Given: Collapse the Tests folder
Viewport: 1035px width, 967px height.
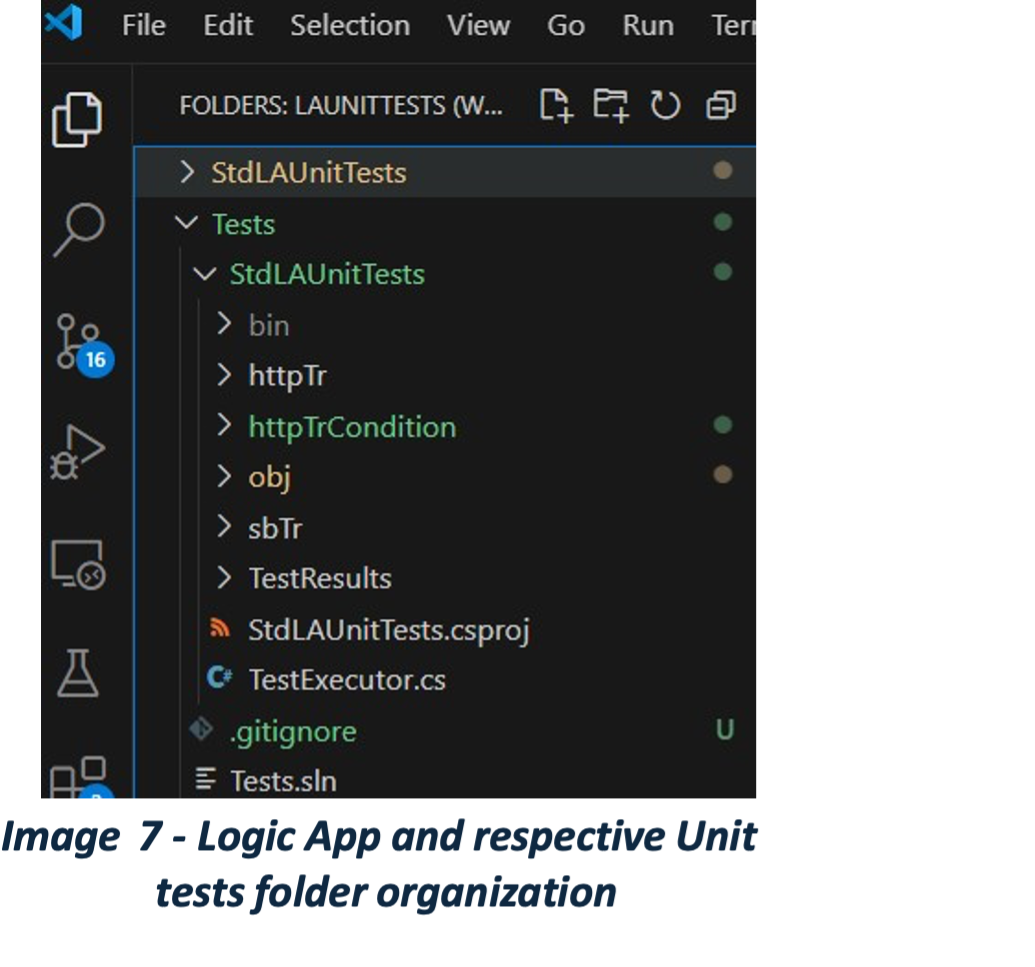Looking at the screenshot, I should (243, 224).
